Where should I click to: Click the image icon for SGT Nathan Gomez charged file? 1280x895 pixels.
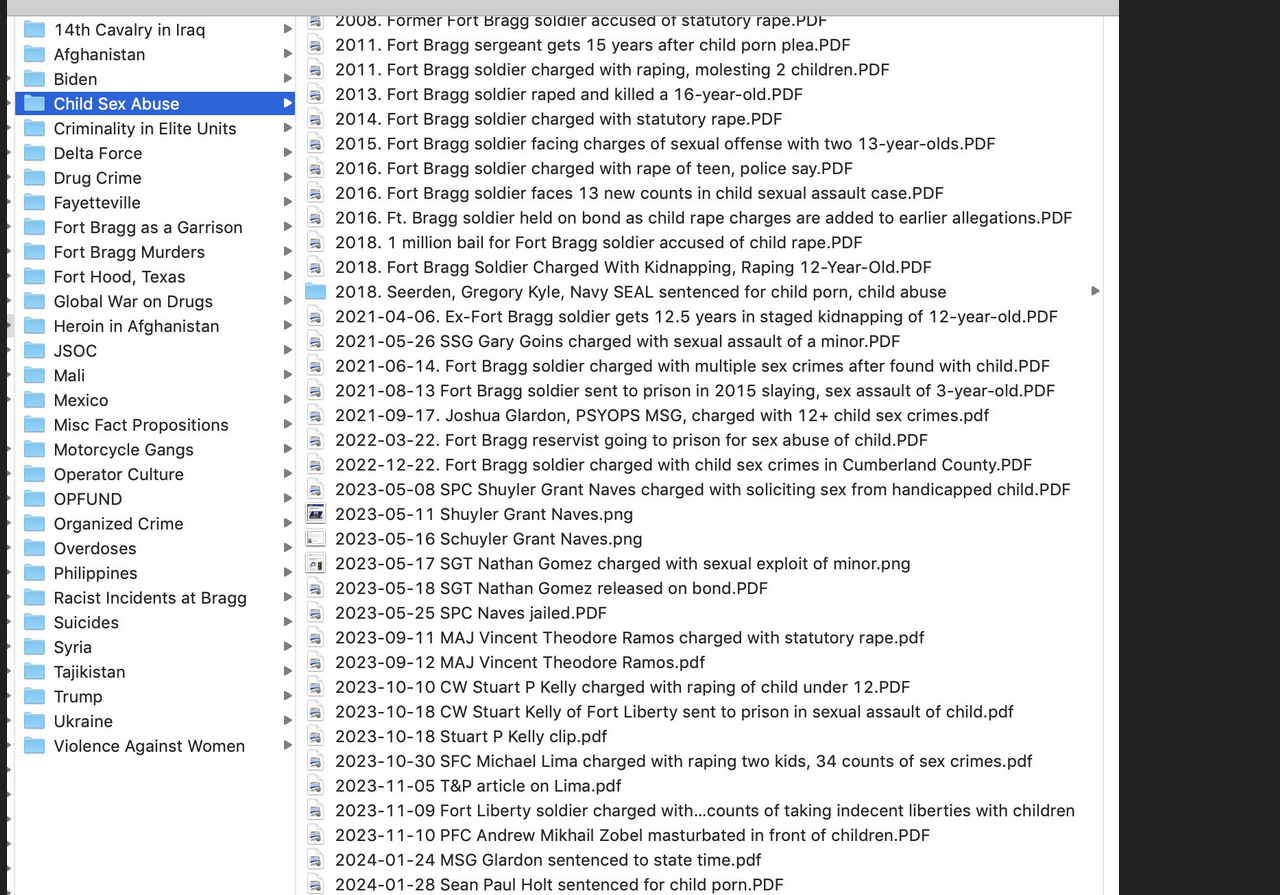click(x=315, y=563)
